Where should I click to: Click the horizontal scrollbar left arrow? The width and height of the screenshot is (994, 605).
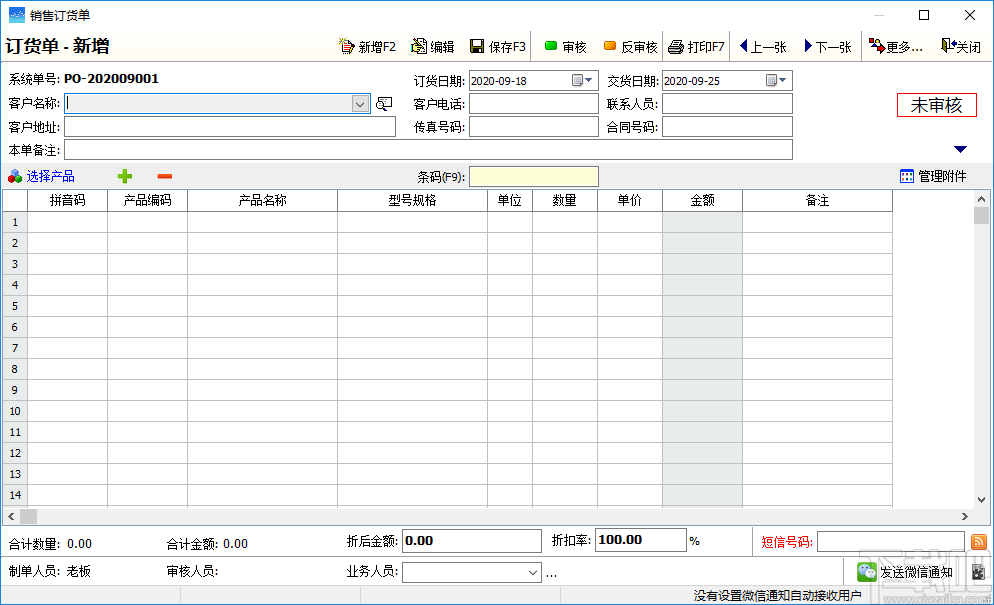[11, 517]
